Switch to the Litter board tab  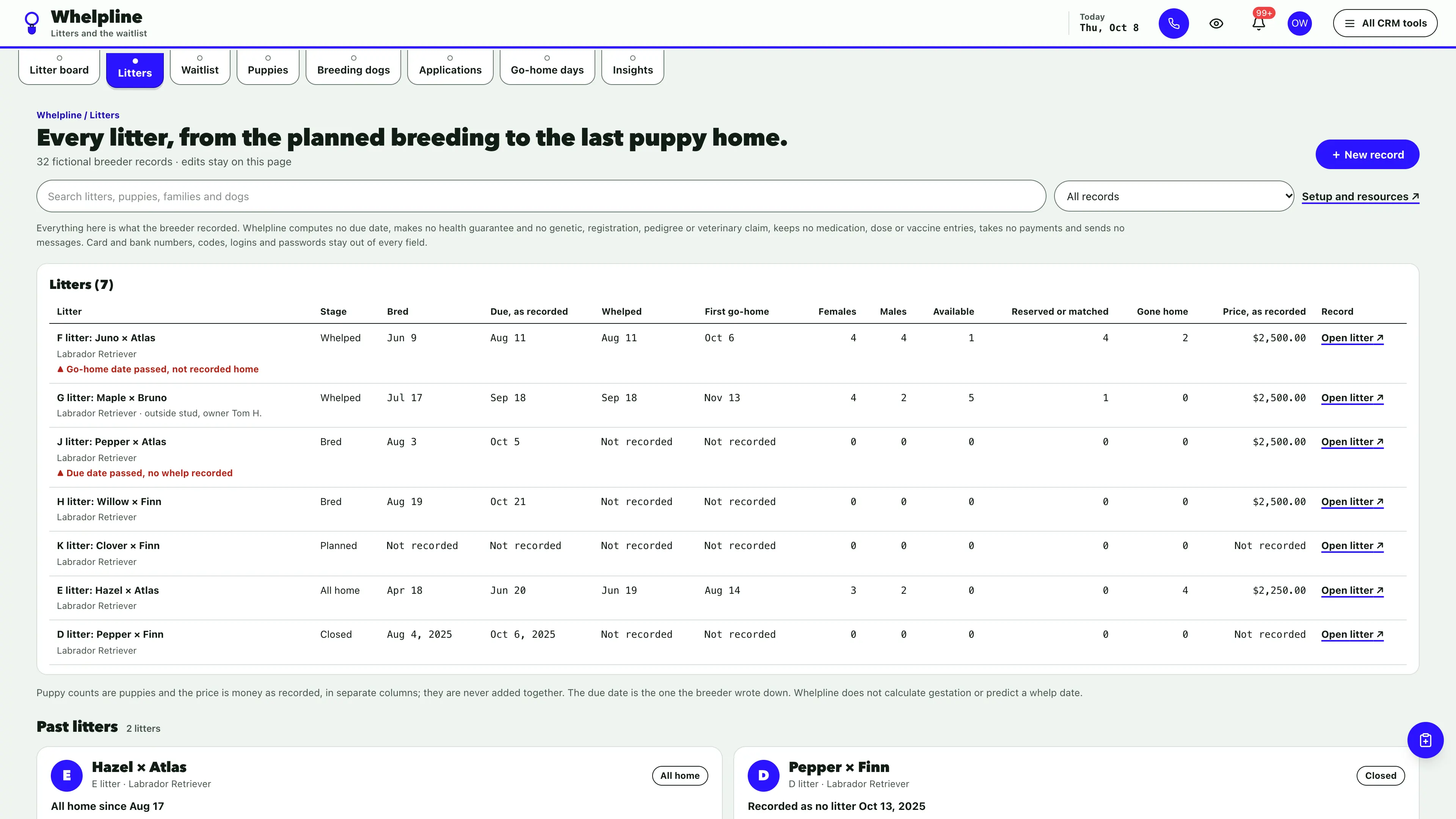60,67
